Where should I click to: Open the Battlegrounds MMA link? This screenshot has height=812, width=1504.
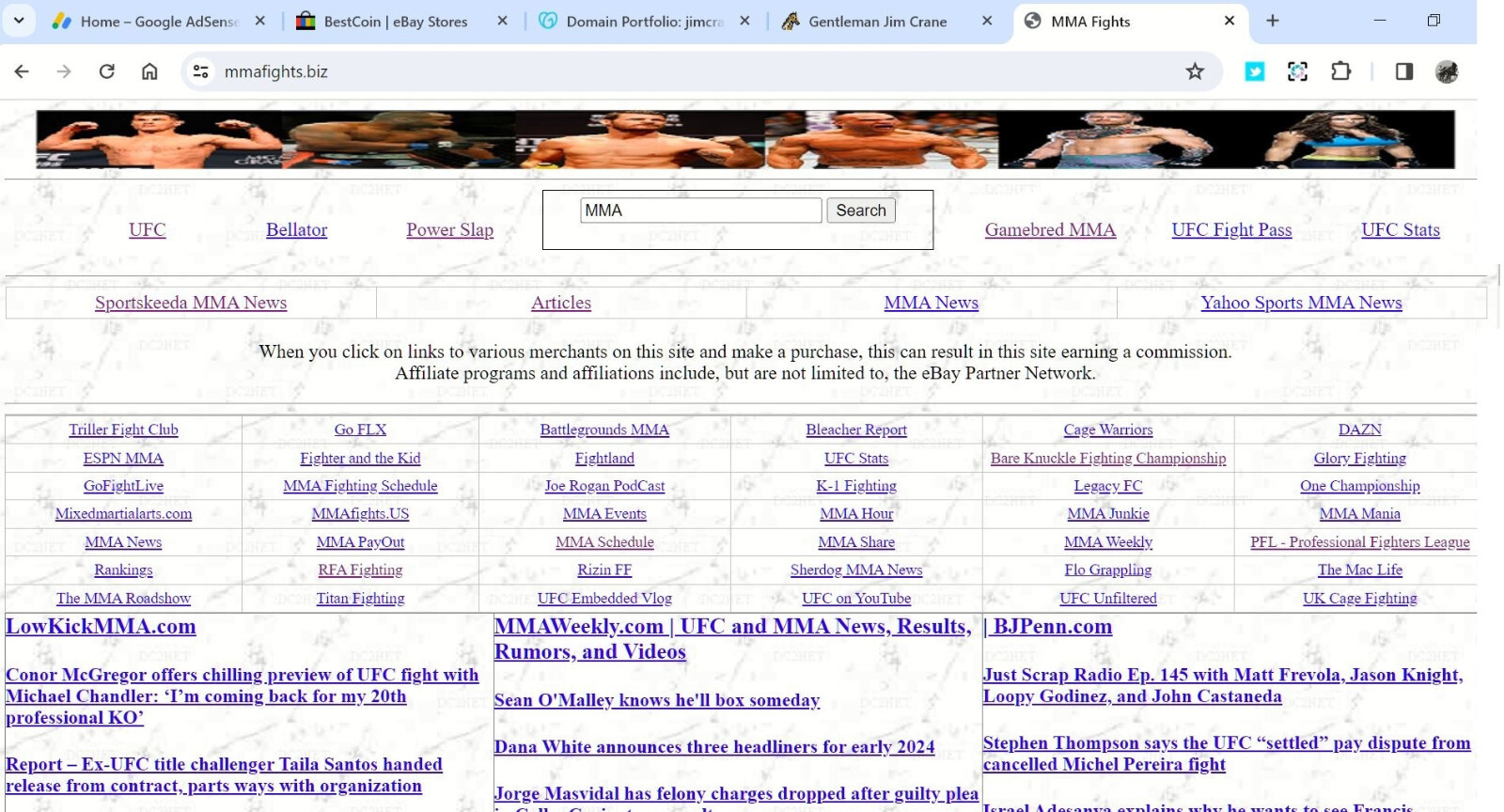(604, 429)
